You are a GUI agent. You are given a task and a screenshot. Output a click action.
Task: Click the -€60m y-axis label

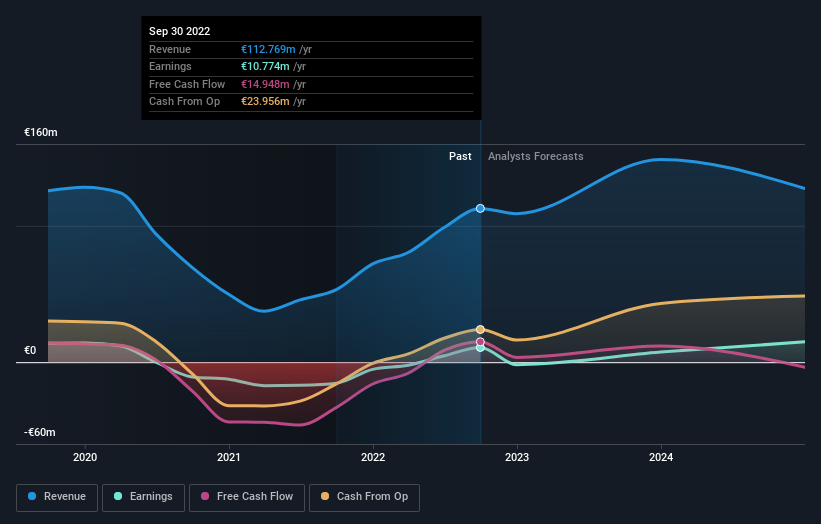click(40, 432)
